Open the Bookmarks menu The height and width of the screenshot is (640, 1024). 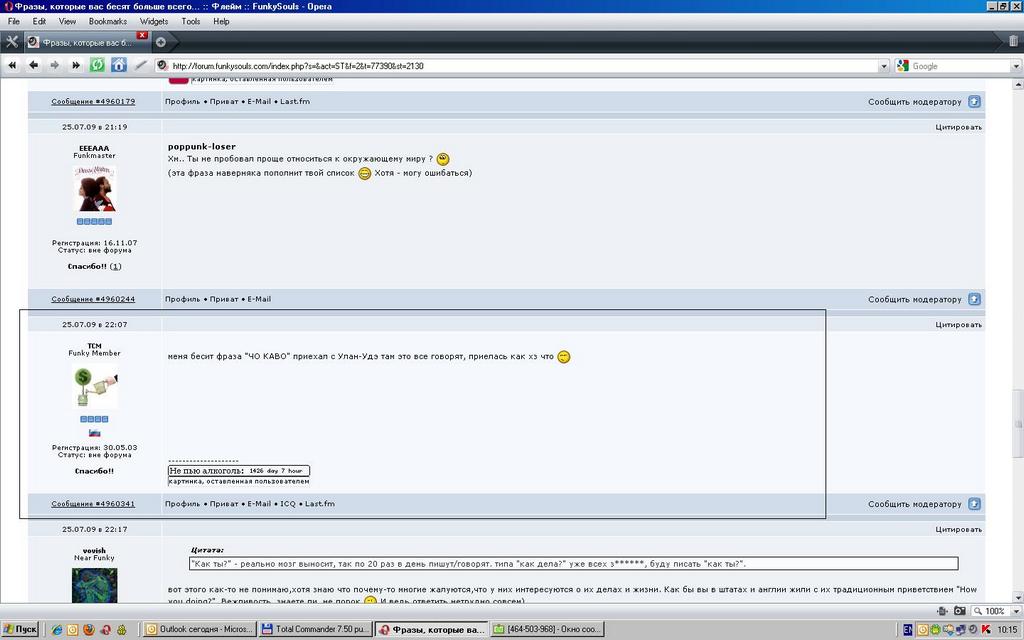[107, 21]
